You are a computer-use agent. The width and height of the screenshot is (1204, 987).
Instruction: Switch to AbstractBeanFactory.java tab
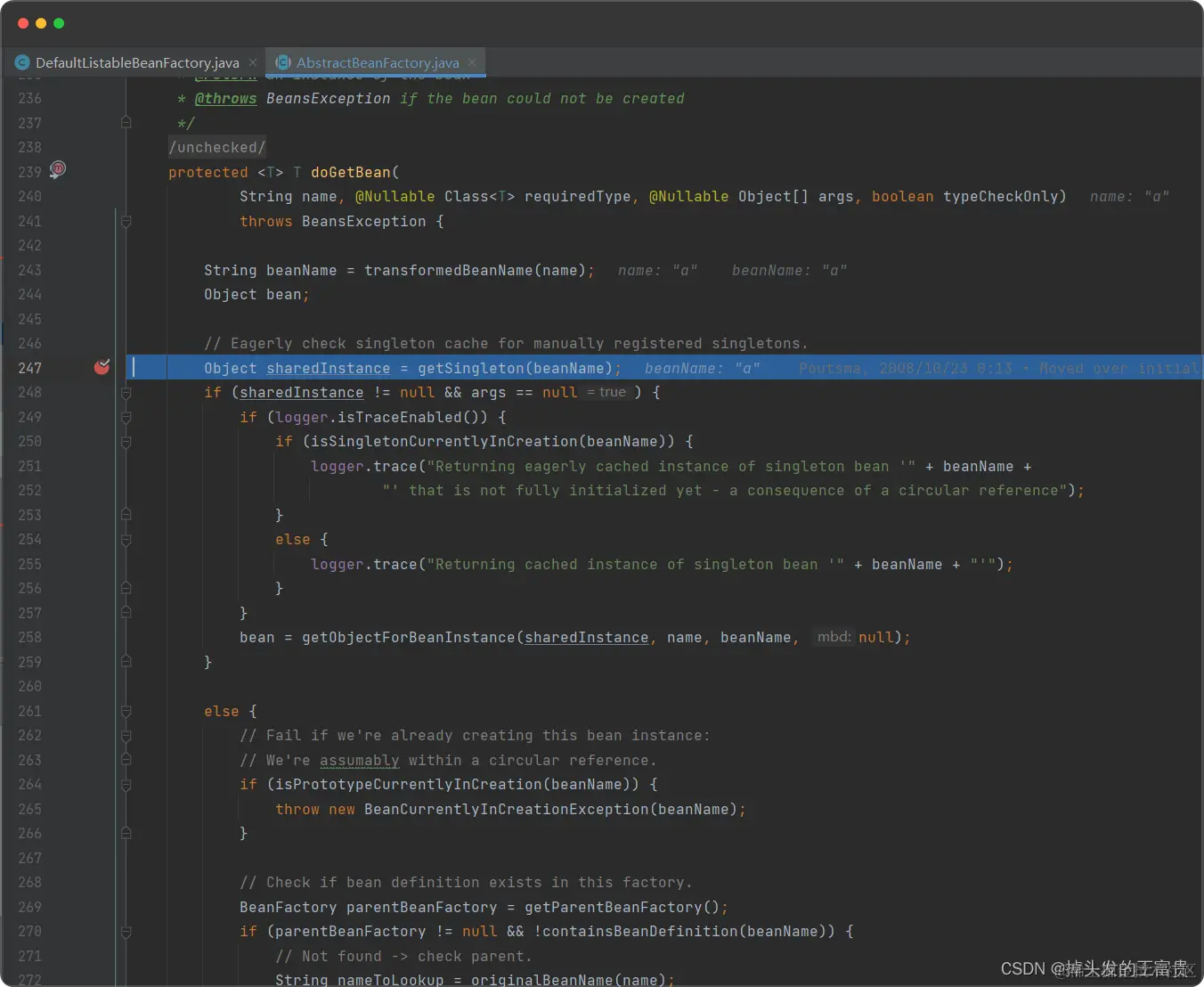click(x=378, y=62)
